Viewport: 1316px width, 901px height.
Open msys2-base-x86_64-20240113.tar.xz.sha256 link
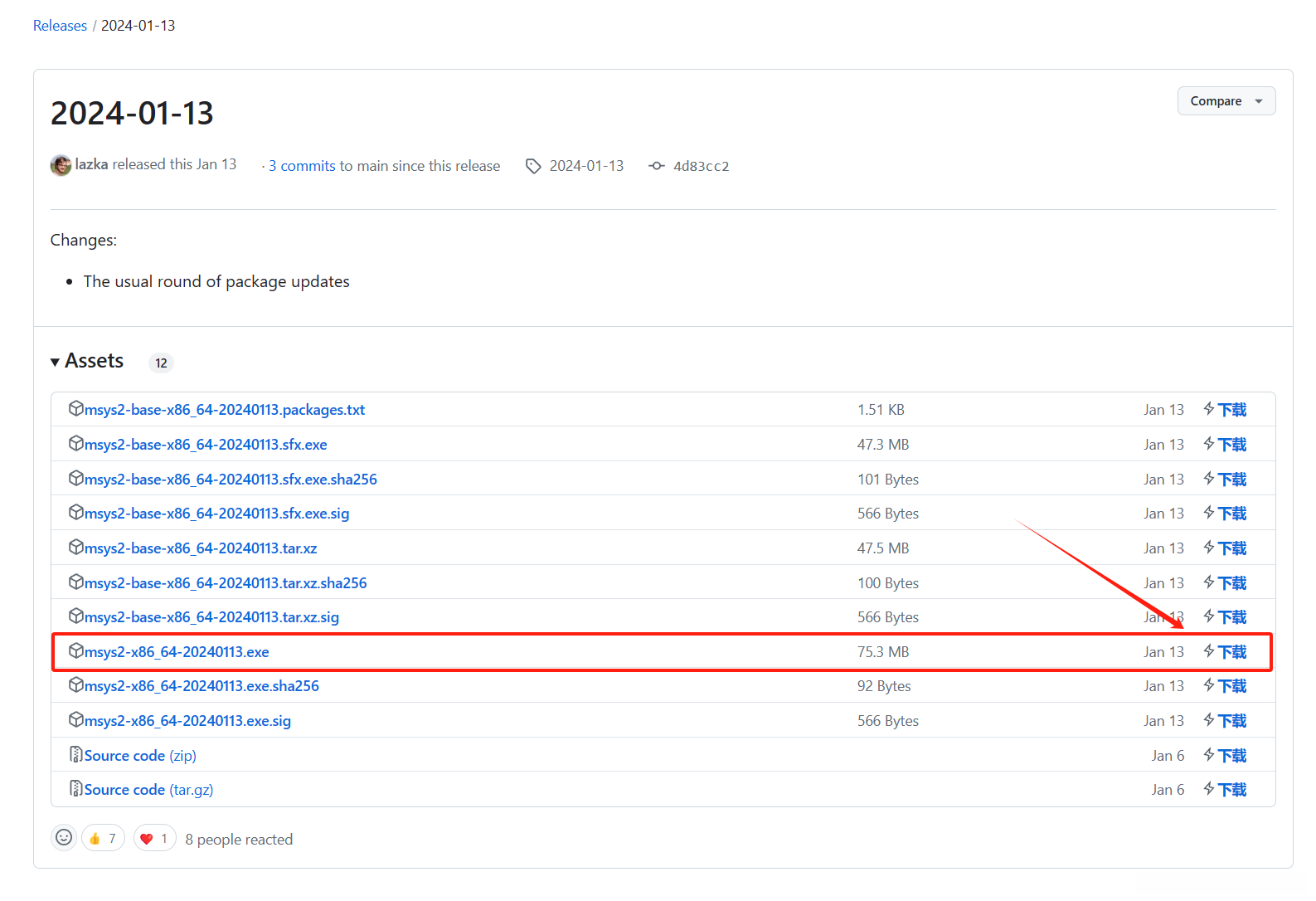click(x=226, y=583)
